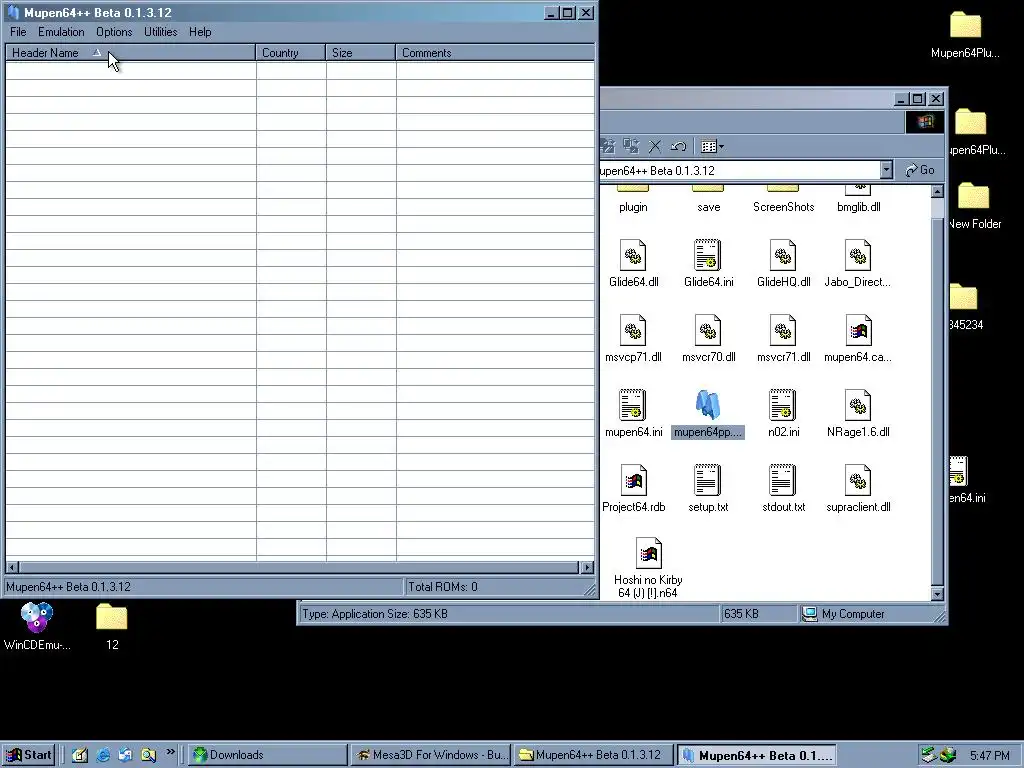
Task: Sort ROM list by Country column
Action: pyautogui.click(x=291, y=53)
